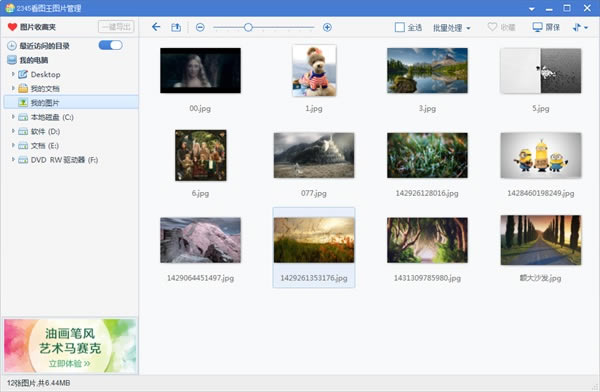Expand the Desktop tree node
This screenshot has width=600, height=392.
point(13,74)
